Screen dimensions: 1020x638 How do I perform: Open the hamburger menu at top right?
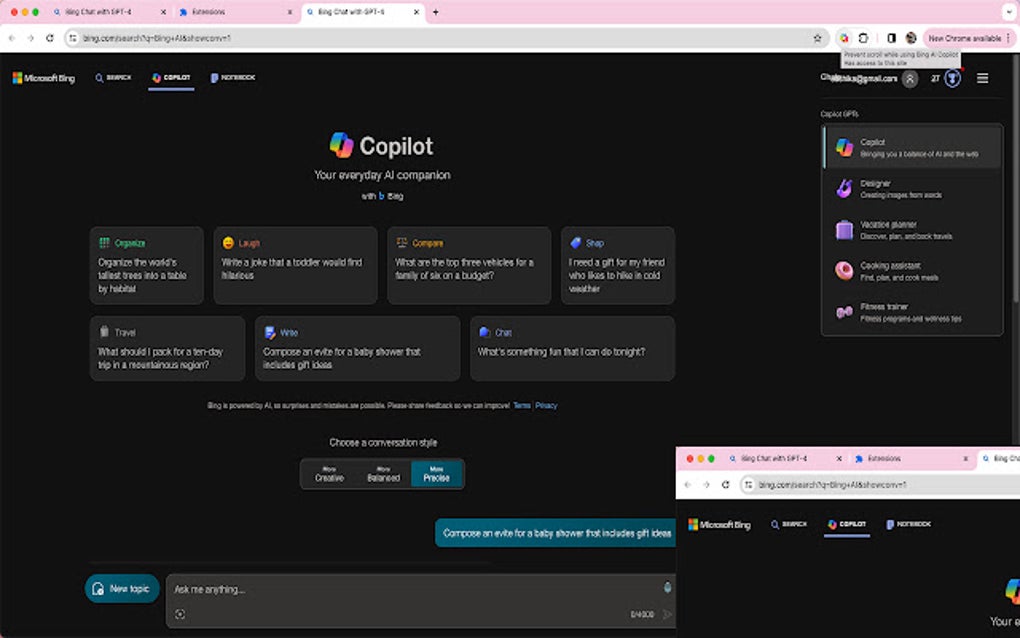(x=982, y=78)
